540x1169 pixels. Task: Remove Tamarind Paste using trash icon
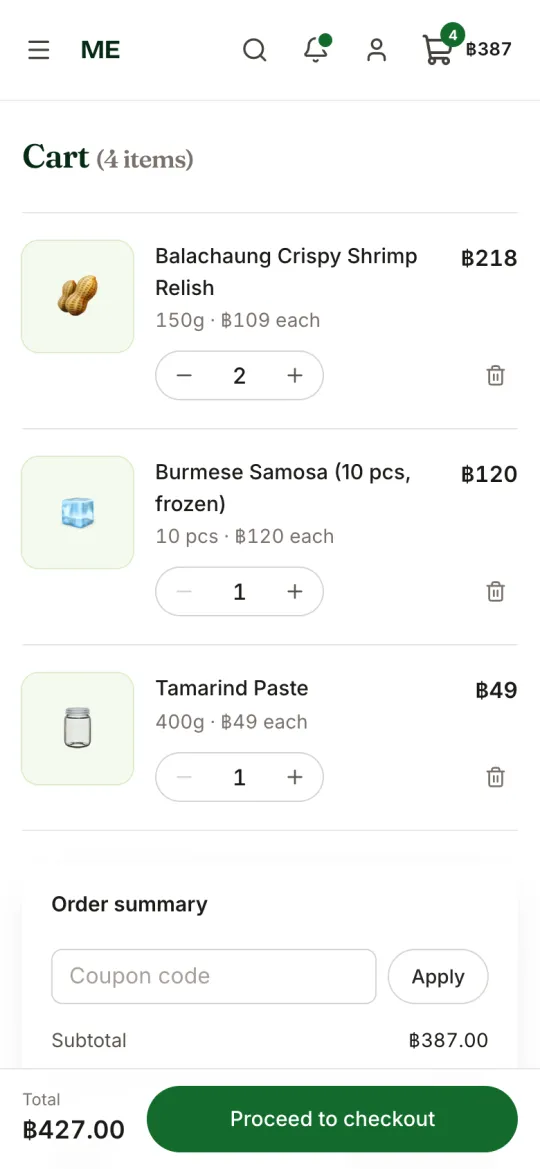pos(495,778)
